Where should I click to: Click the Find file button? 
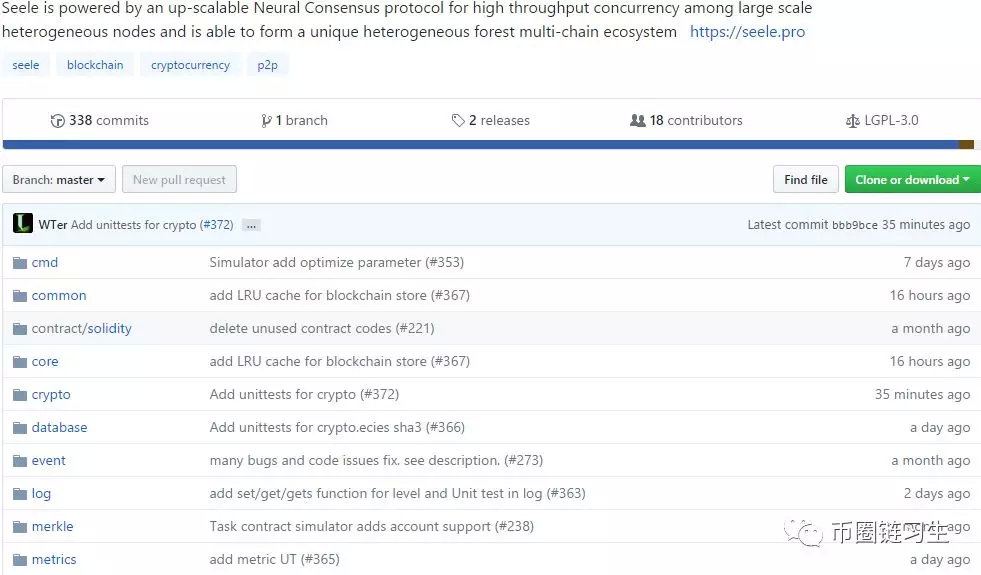click(x=806, y=180)
